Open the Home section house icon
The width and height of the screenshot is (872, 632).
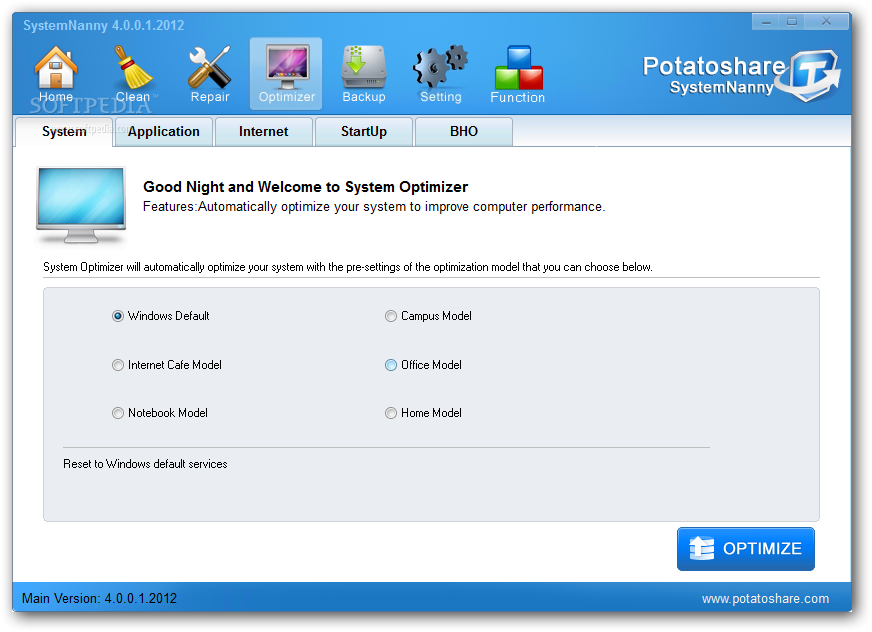click(x=56, y=73)
